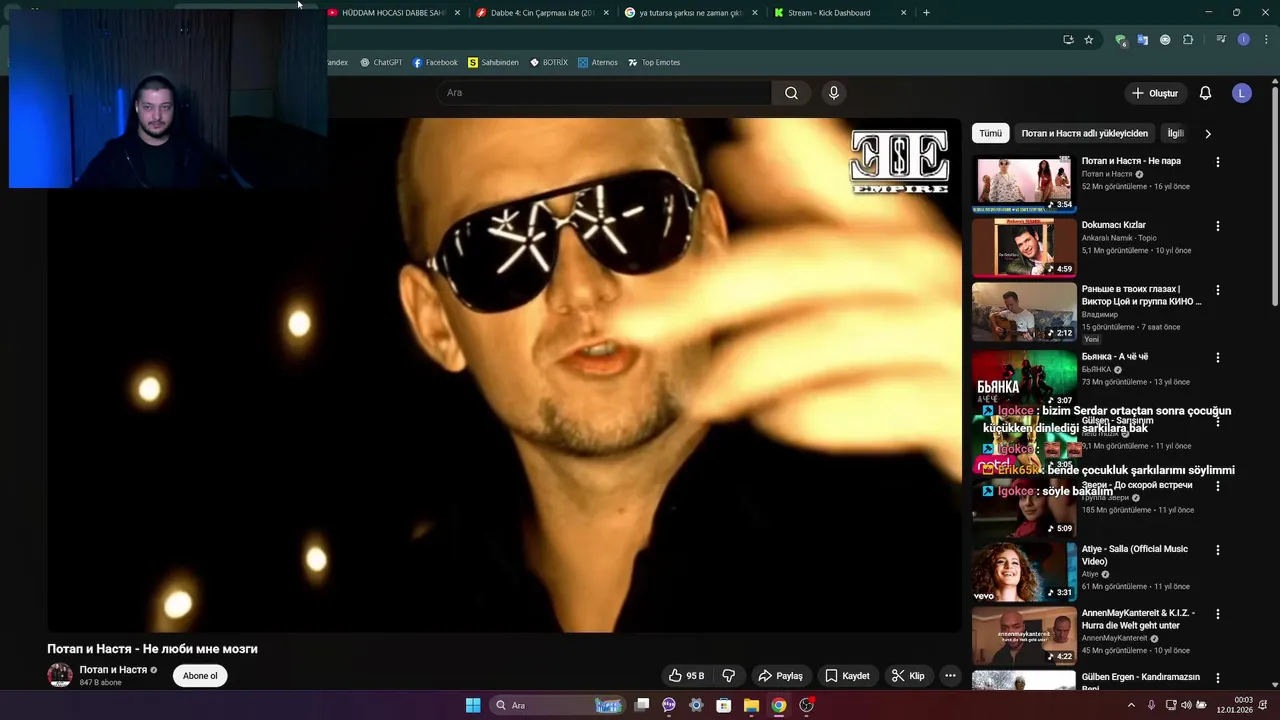The height and width of the screenshot is (720, 1280).
Task: Open the account avatar menu on YouTube
Action: click(1242, 93)
